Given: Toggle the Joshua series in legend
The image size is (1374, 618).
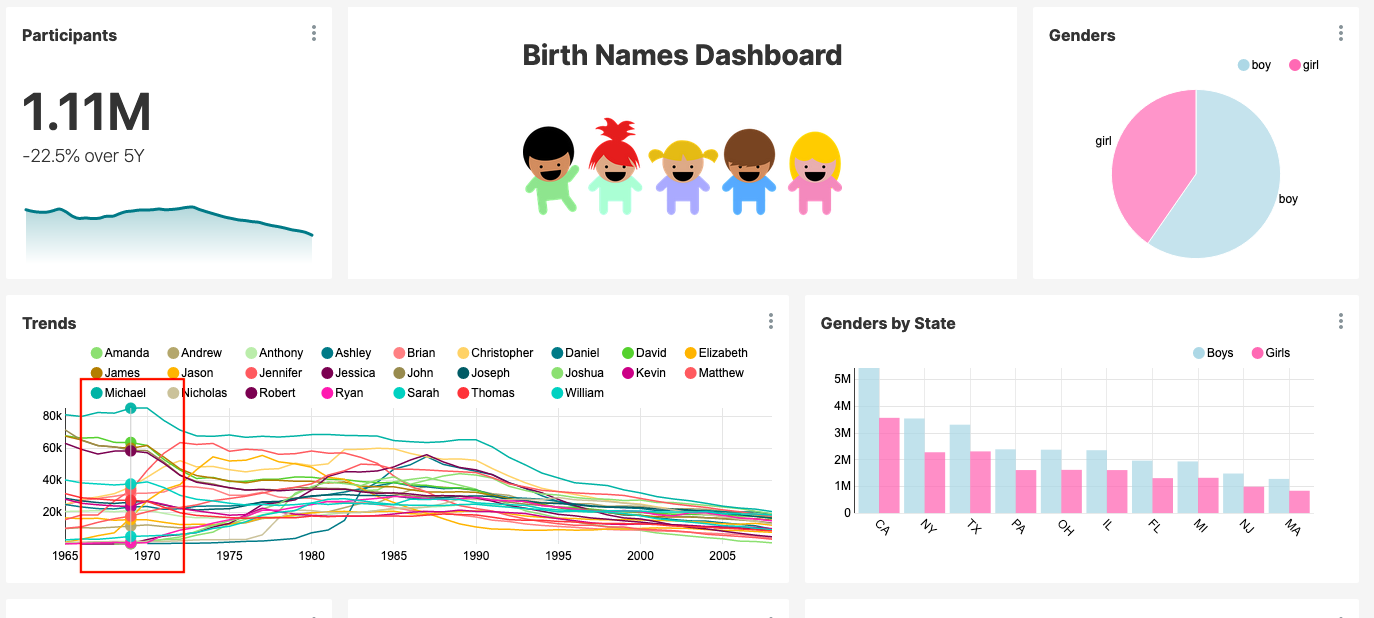Looking at the screenshot, I should click(578, 373).
